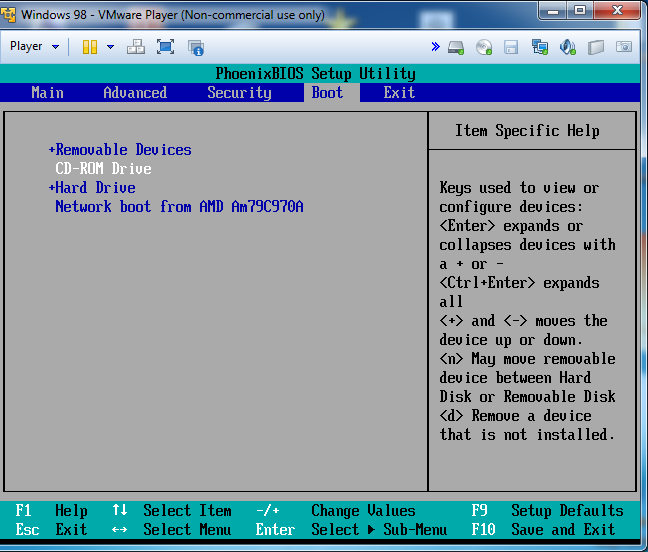Open the Advanced BIOS tab
Viewport: 648px width, 552px height.
pos(135,92)
